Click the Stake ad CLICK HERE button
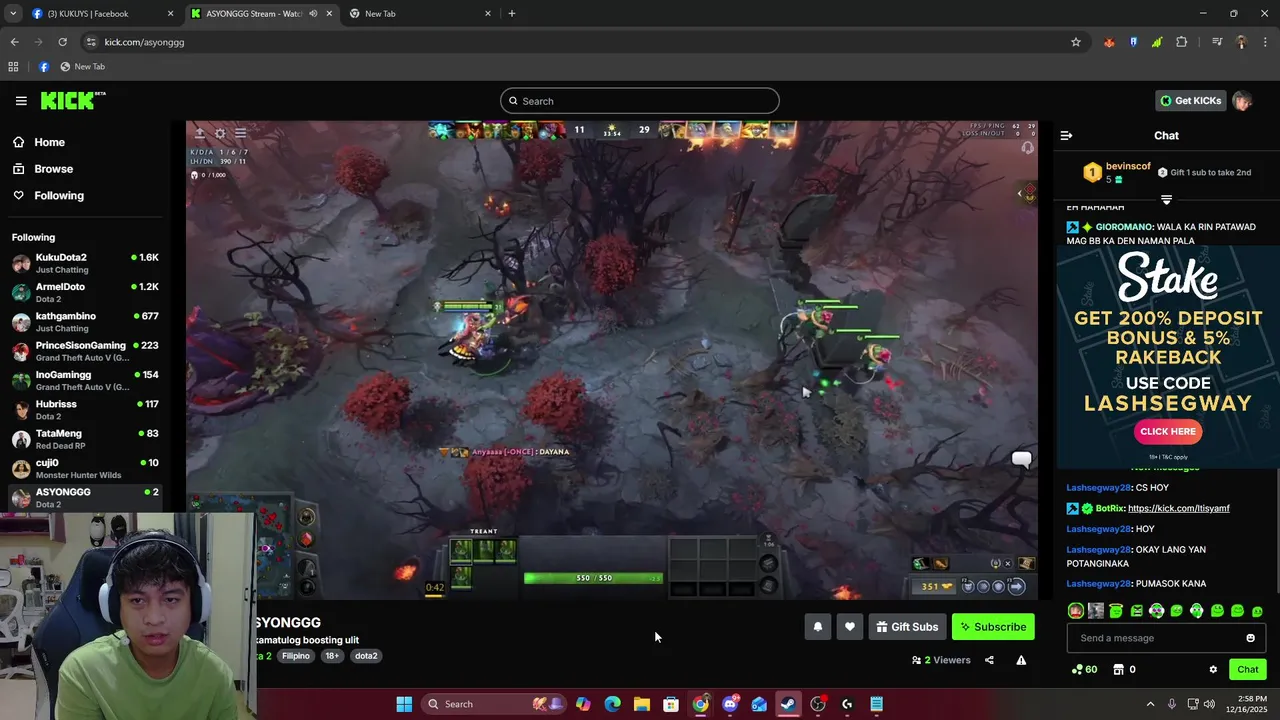 1168,432
